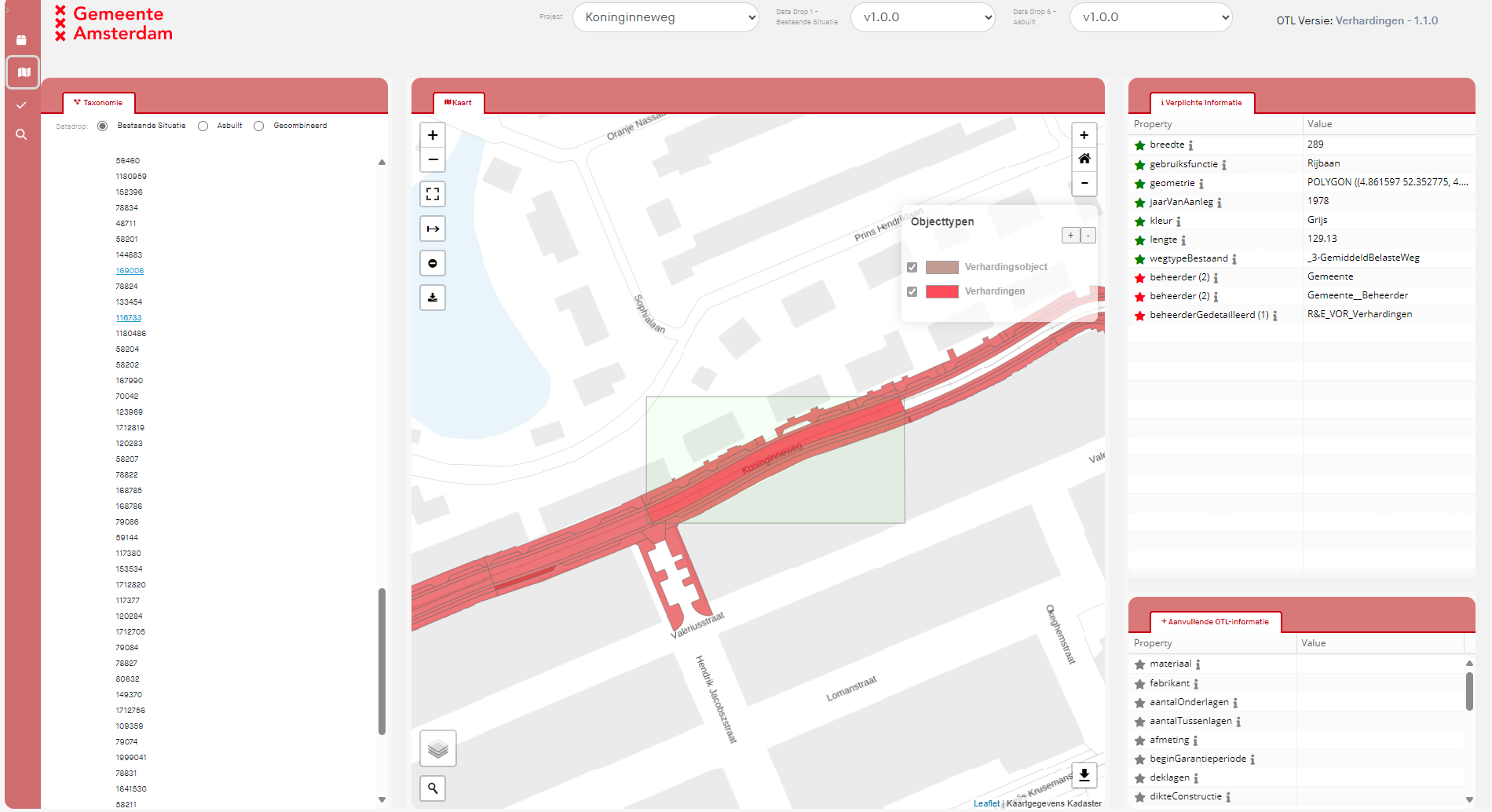Toggle Verhardingen layer checkbox

pos(912,291)
